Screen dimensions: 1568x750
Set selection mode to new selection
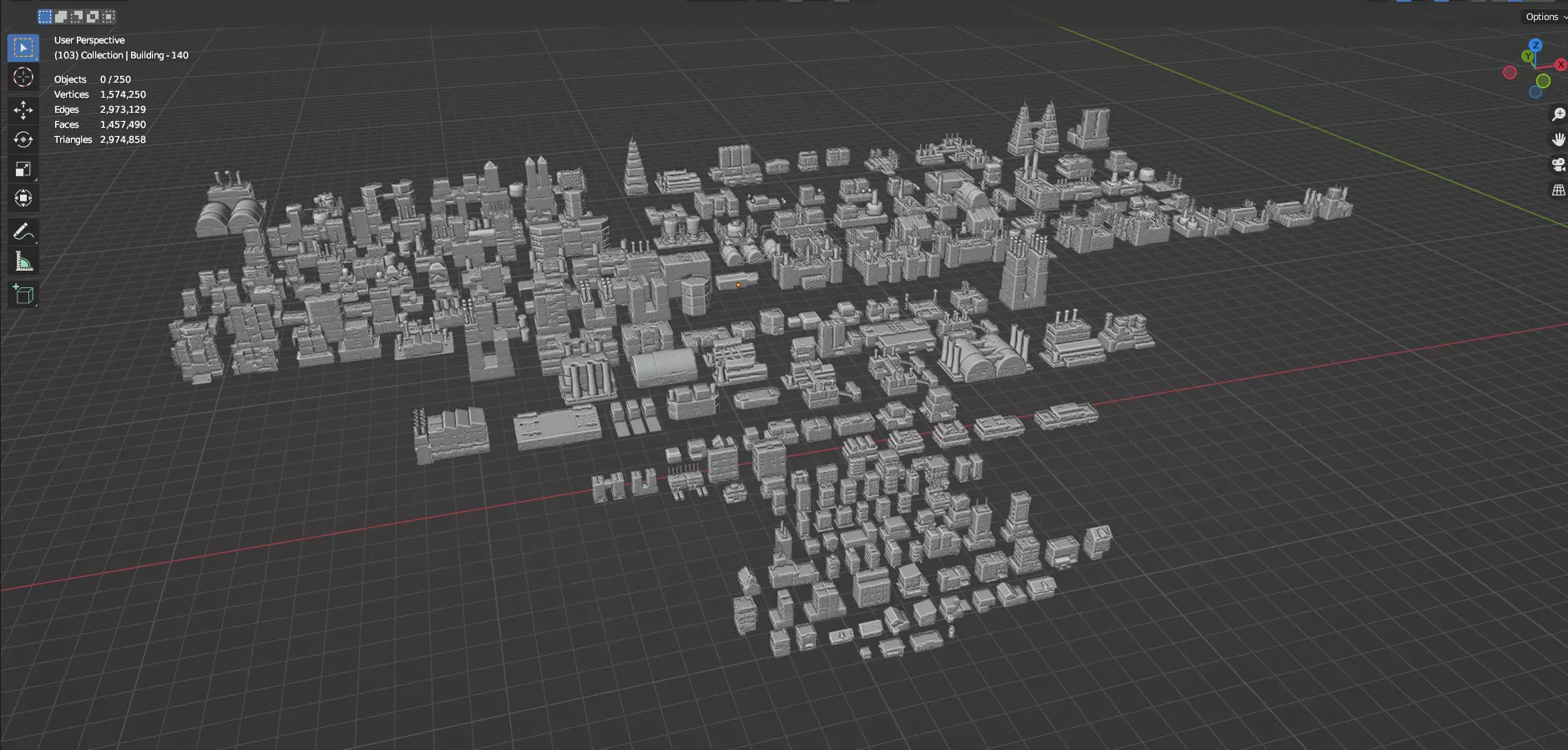tap(45, 17)
